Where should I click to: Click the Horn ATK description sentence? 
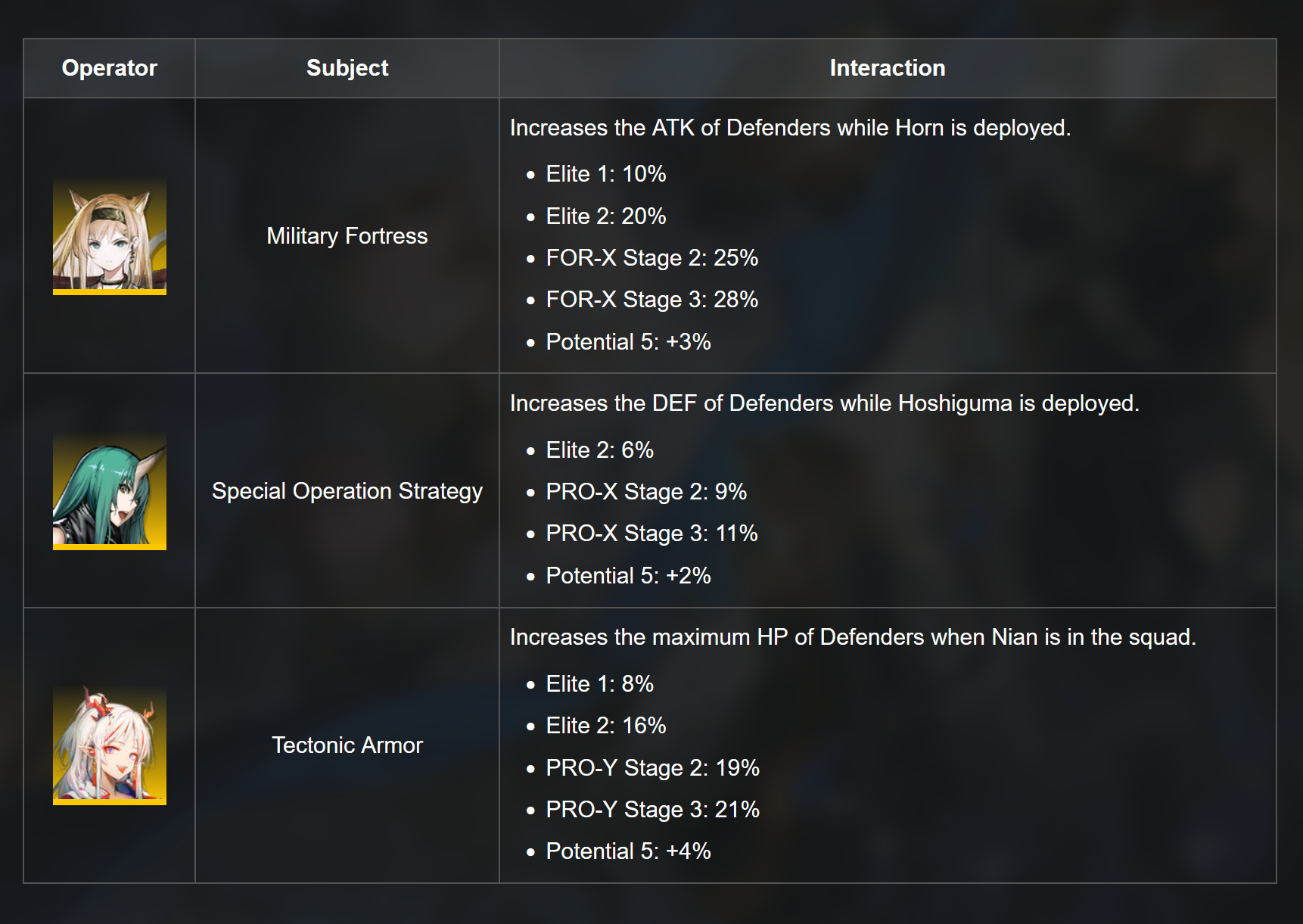790,128
